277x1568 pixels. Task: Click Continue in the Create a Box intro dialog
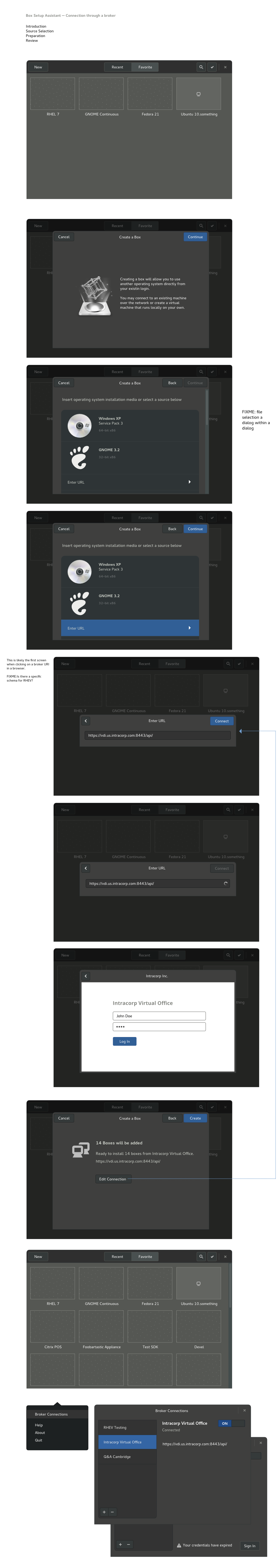coord(195,237)
